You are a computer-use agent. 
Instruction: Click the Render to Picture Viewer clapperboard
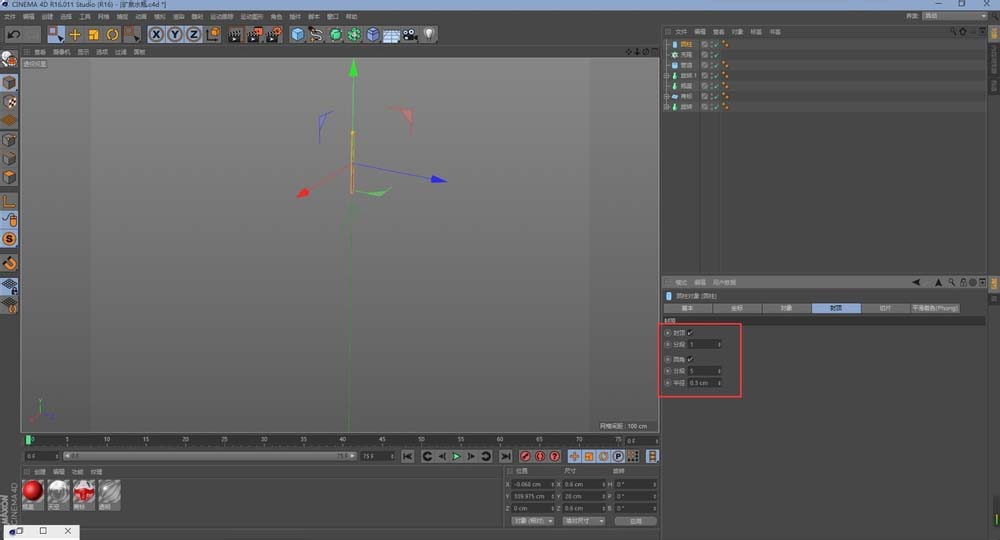pyautogui.click(x=253, y=34)
